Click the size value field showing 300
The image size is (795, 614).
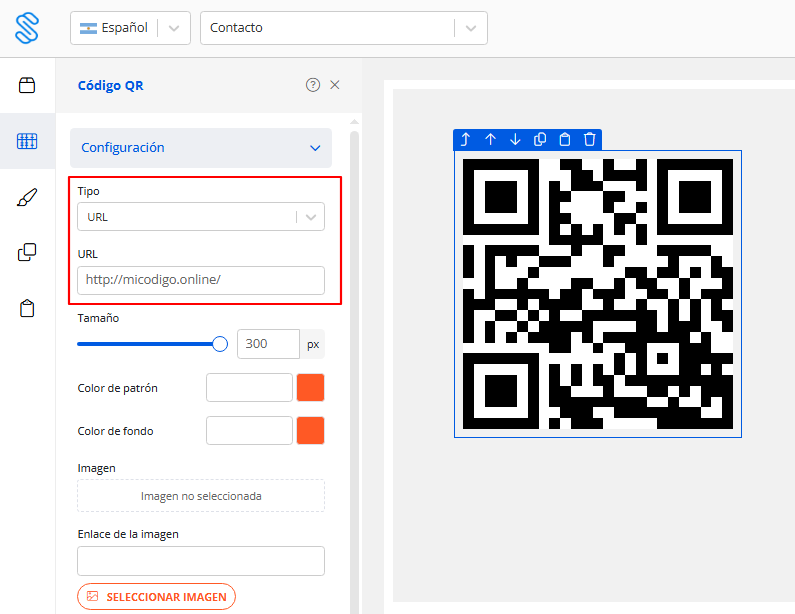tap(268, 344)
